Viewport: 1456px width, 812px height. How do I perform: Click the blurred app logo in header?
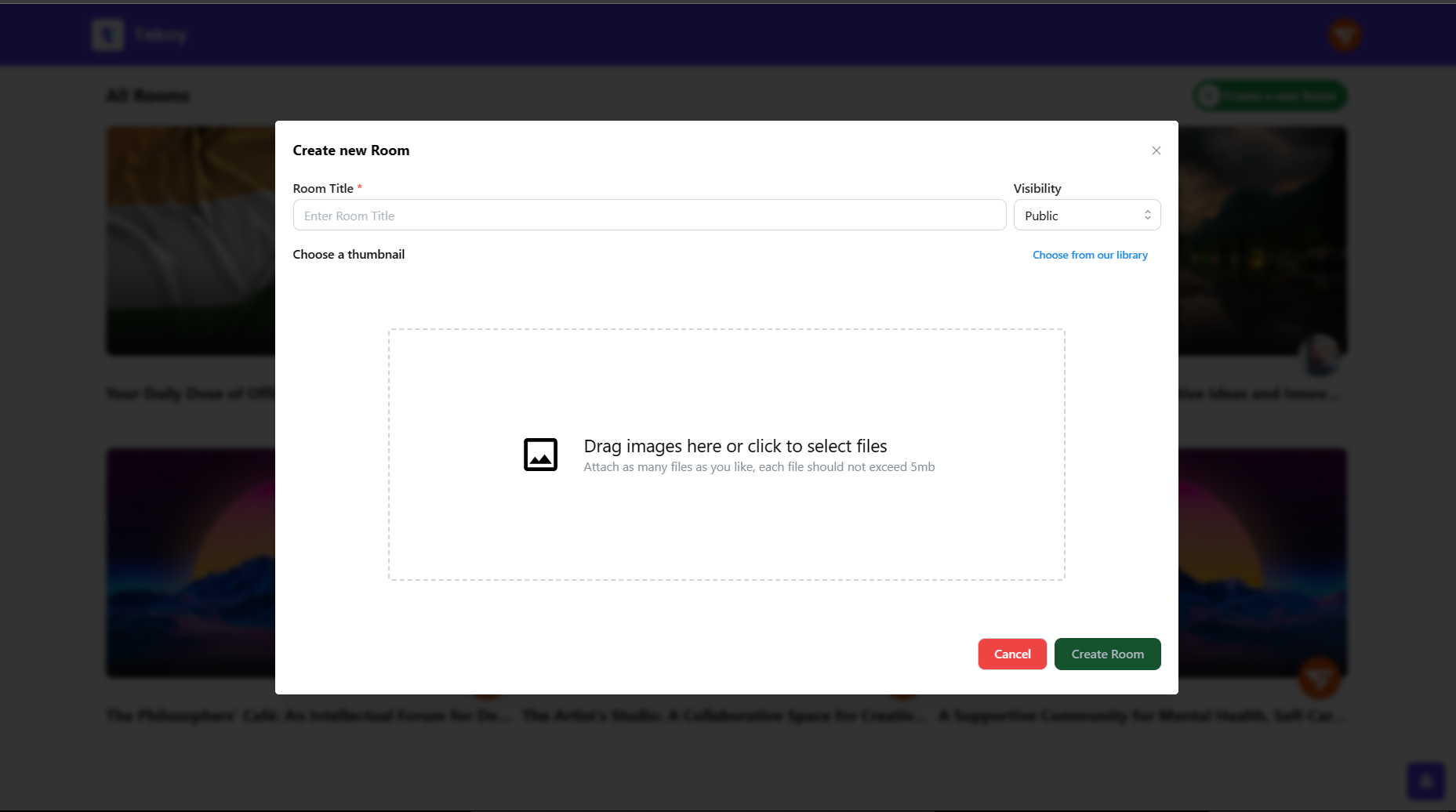click(108, 34)
